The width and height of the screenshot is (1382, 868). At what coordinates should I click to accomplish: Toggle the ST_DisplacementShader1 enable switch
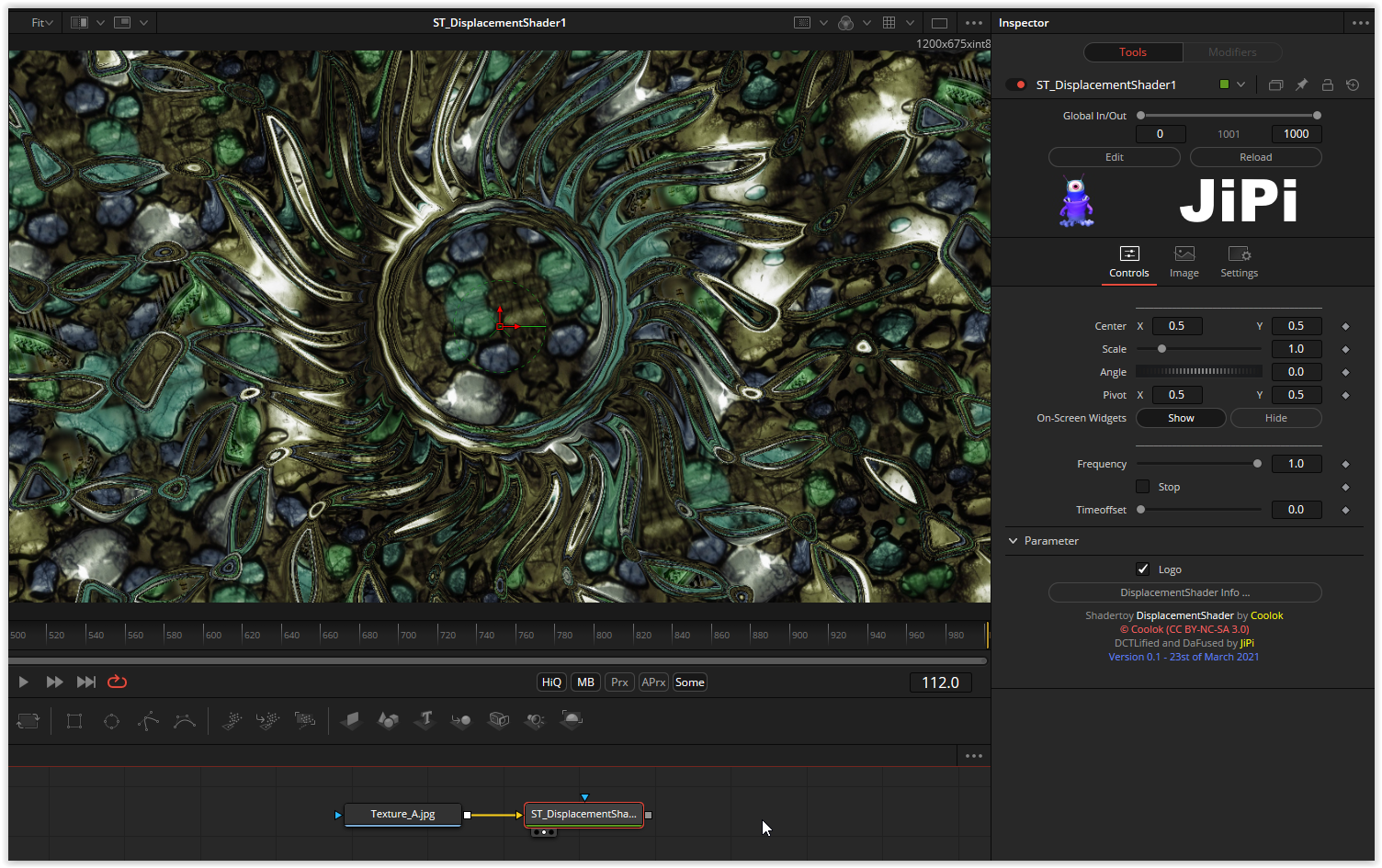pos(1016,85)
